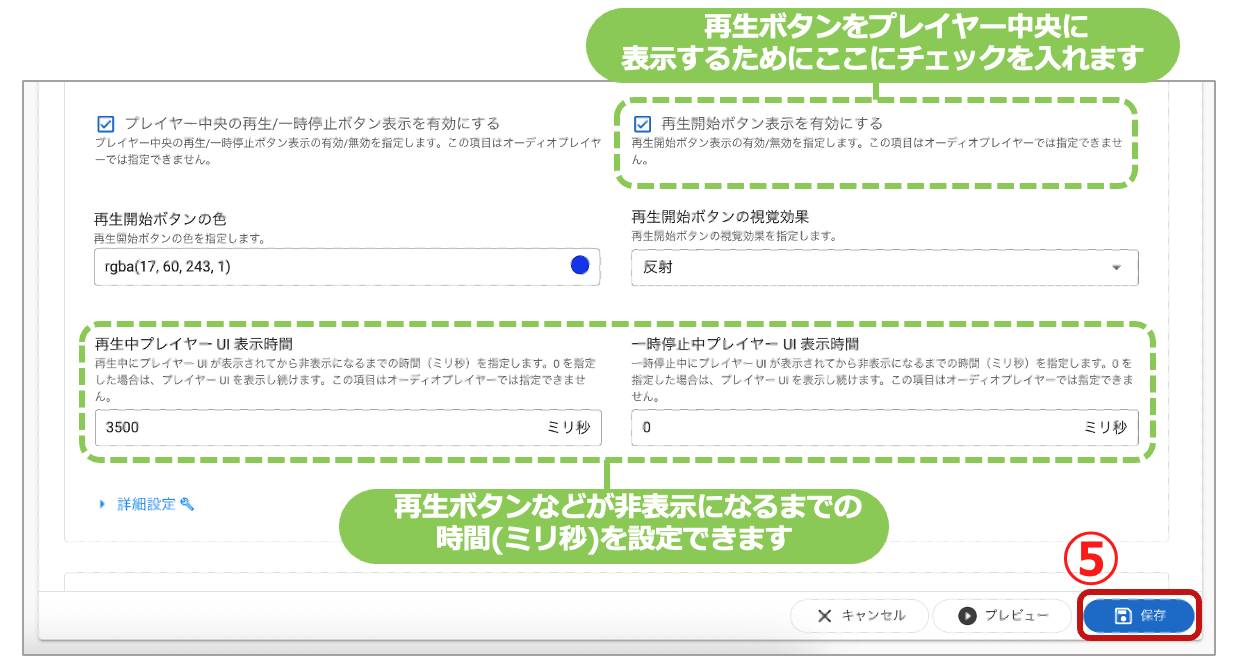The width and height of the screenshot is (1236, 668).
Task: Select the プレビュー button
Action: pos(1000,616)
